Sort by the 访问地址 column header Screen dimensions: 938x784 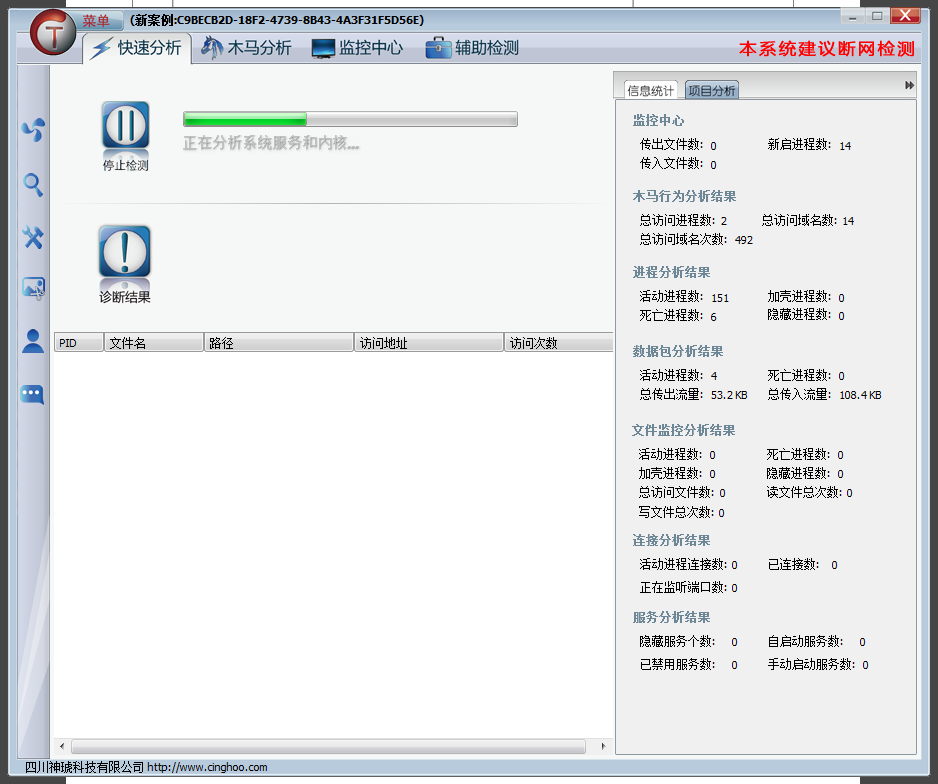pos(429,343)
